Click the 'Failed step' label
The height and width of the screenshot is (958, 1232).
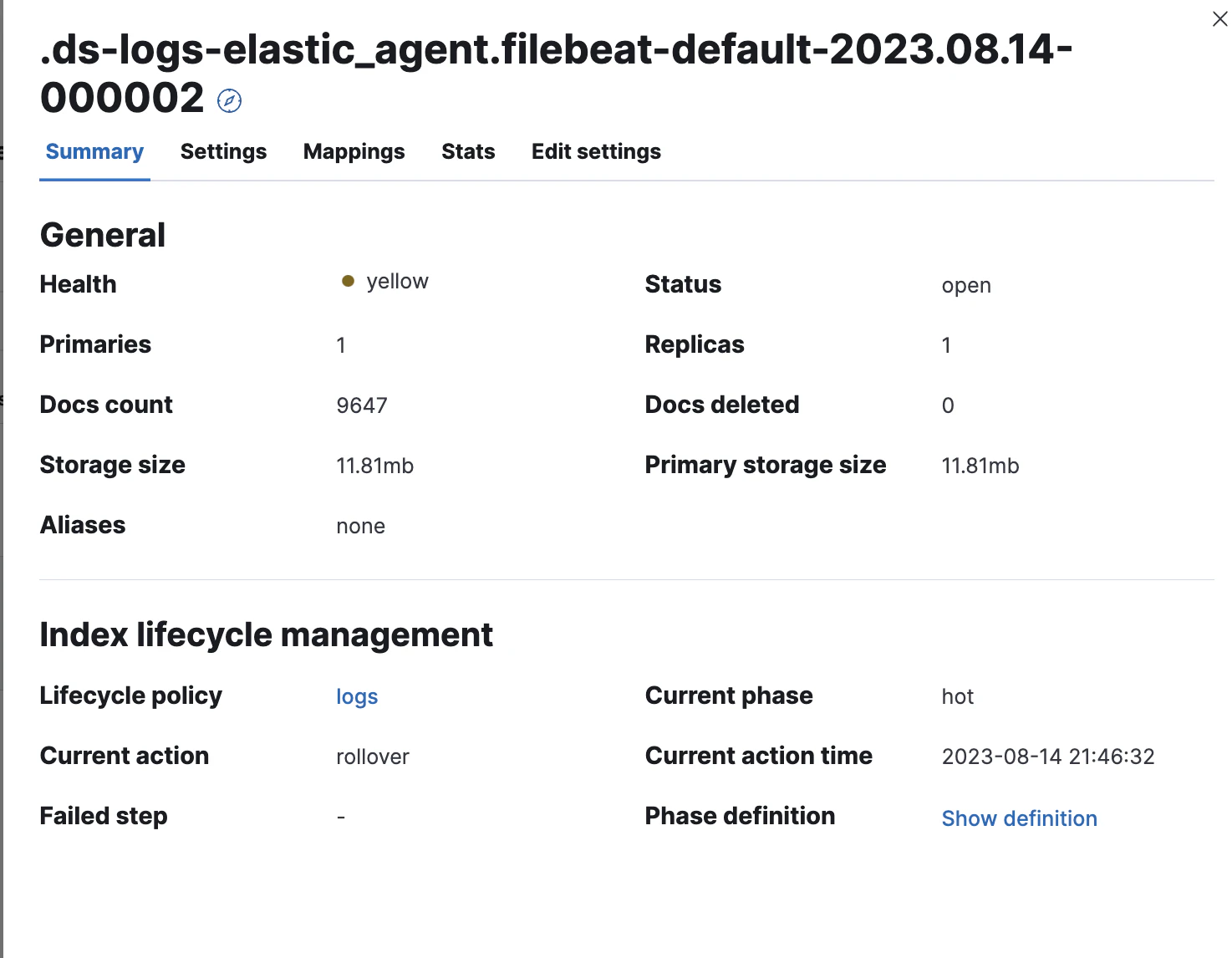pos(104,817)
